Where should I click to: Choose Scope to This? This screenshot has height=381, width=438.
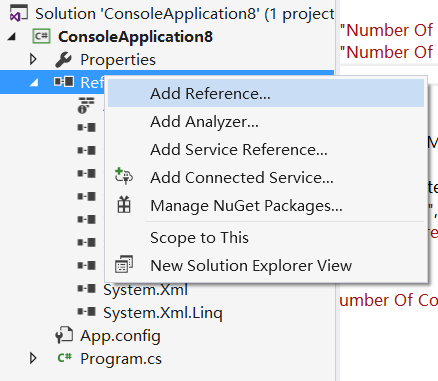[266, 238]
